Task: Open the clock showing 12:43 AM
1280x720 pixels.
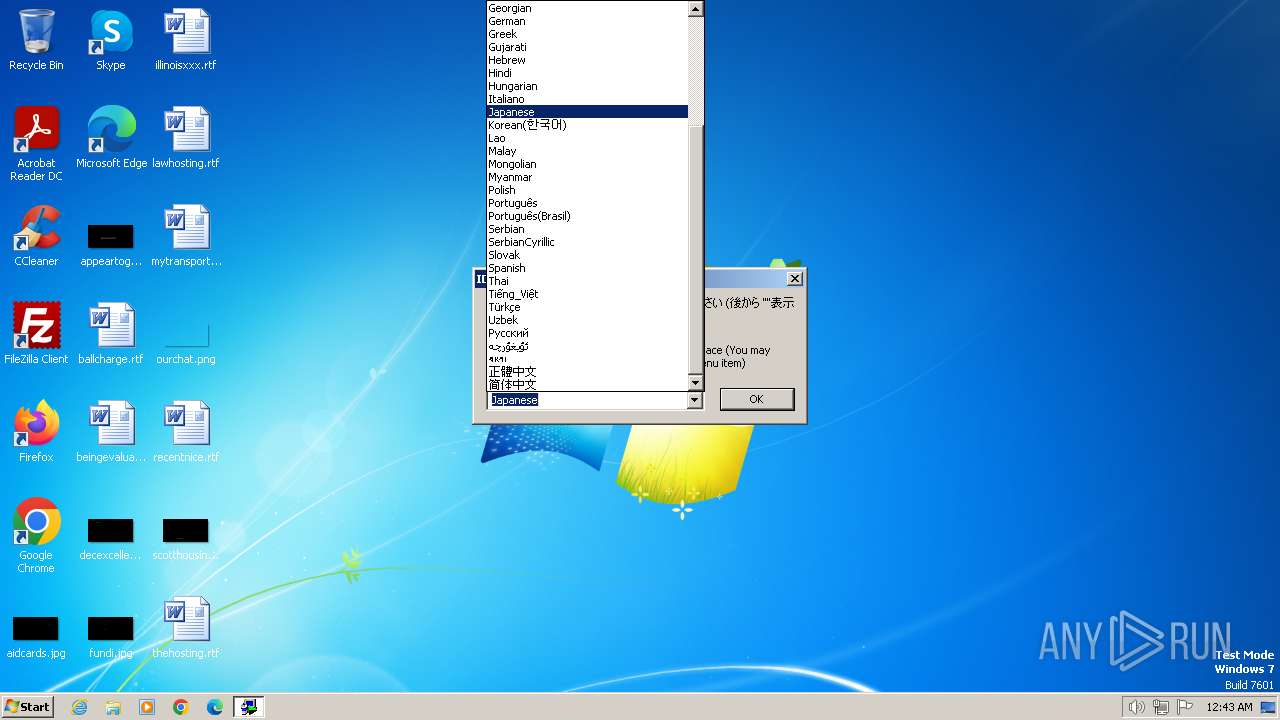Action: coord(1229,707)
